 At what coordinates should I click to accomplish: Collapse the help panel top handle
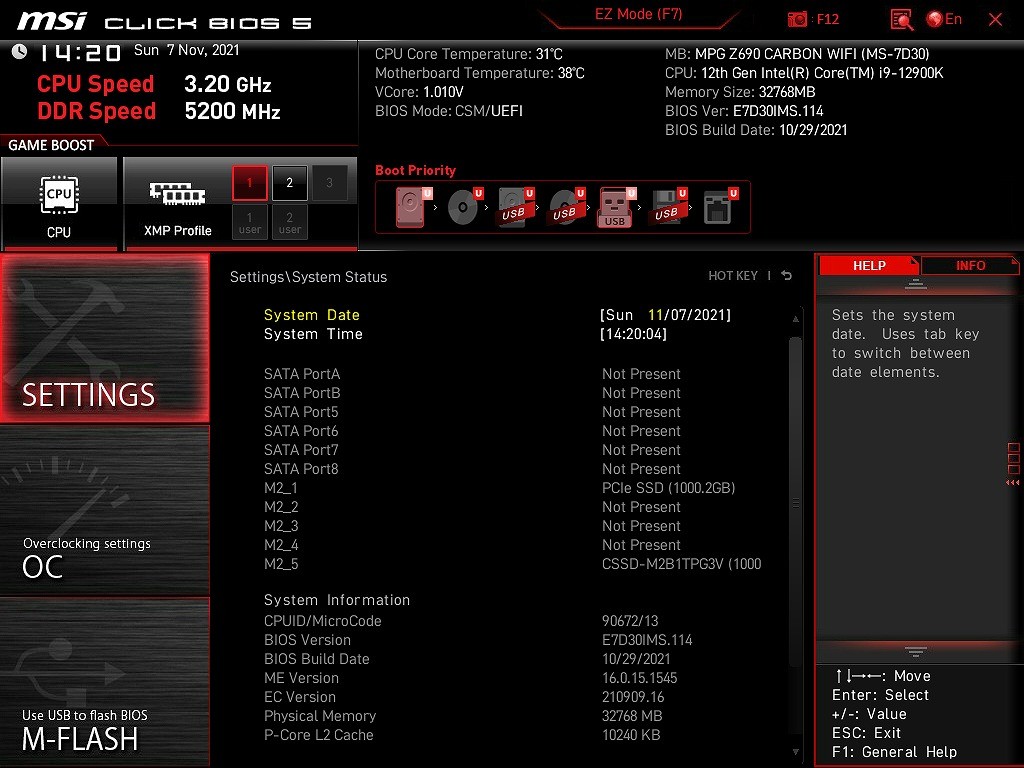point(916,284)
